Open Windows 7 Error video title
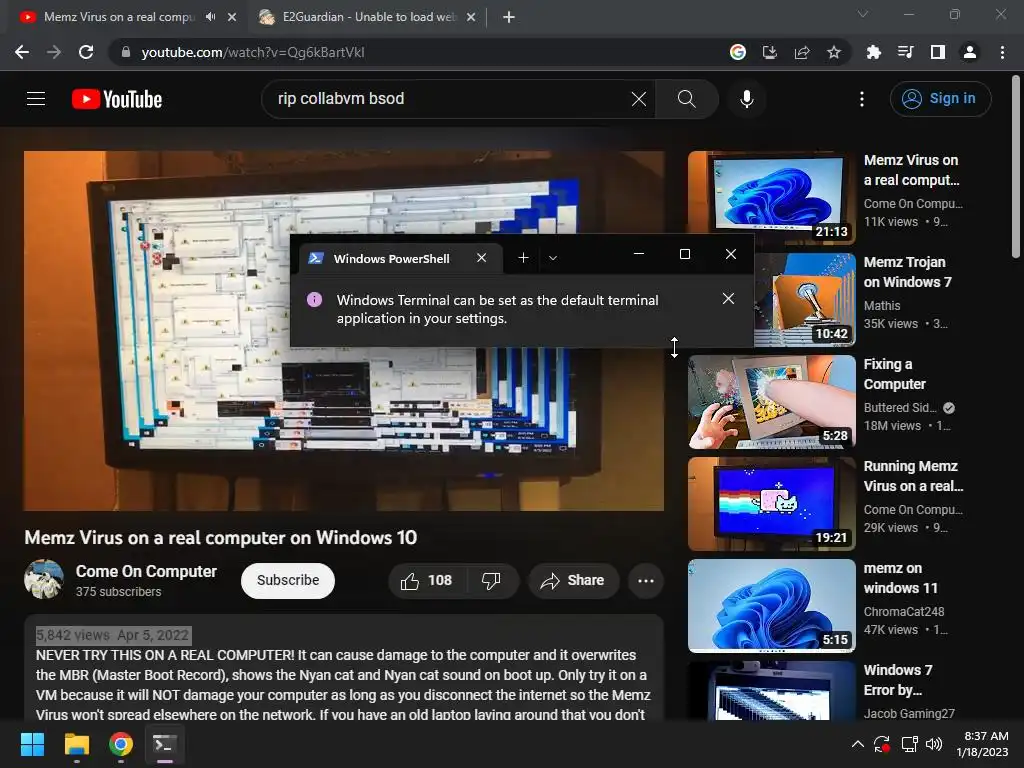The width and height of the screenshot is (1024, 768). pos(898,680)
